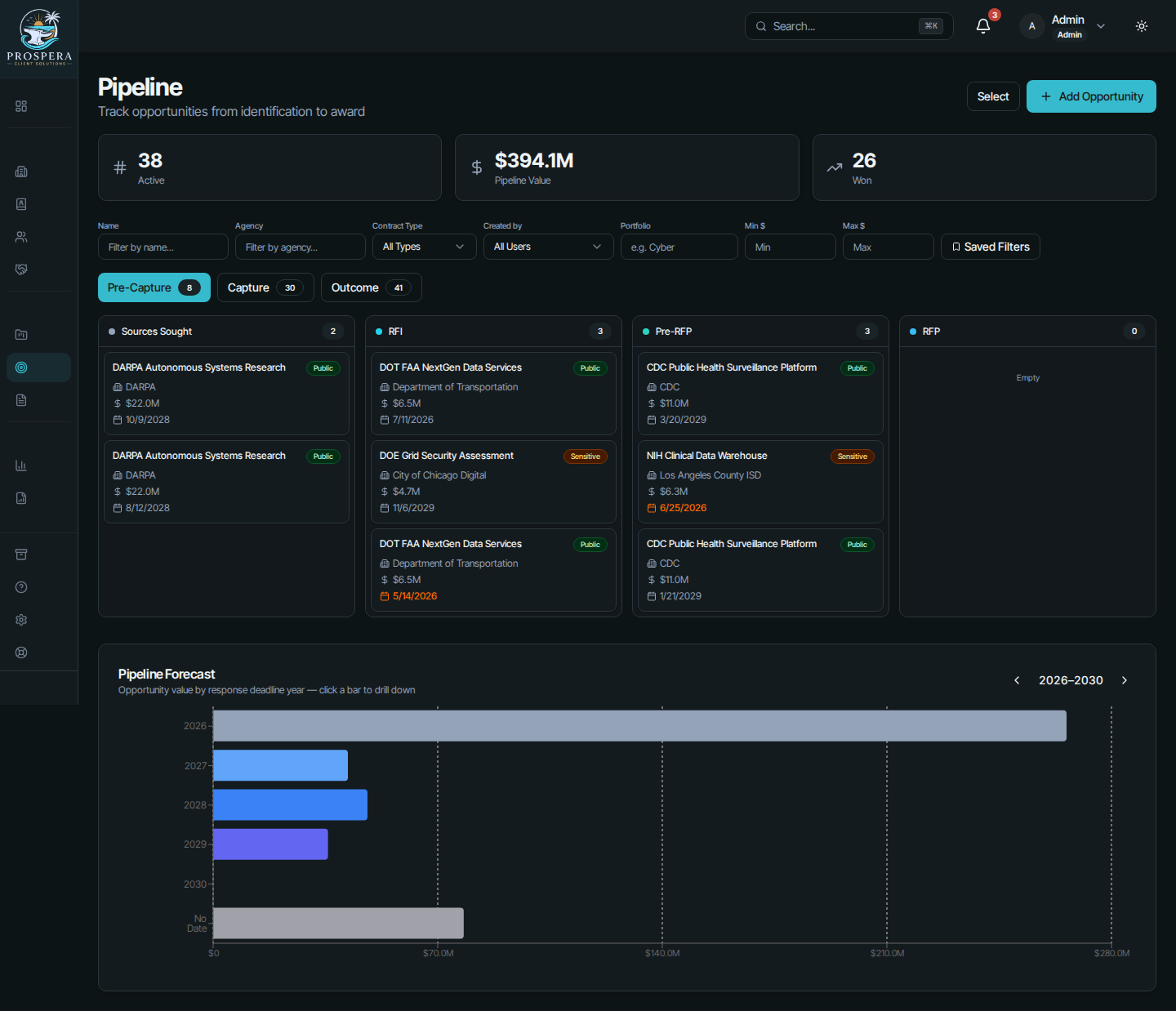Focus the Filter by agency field
The image size is (1176, 1011).
coord(300,247)
